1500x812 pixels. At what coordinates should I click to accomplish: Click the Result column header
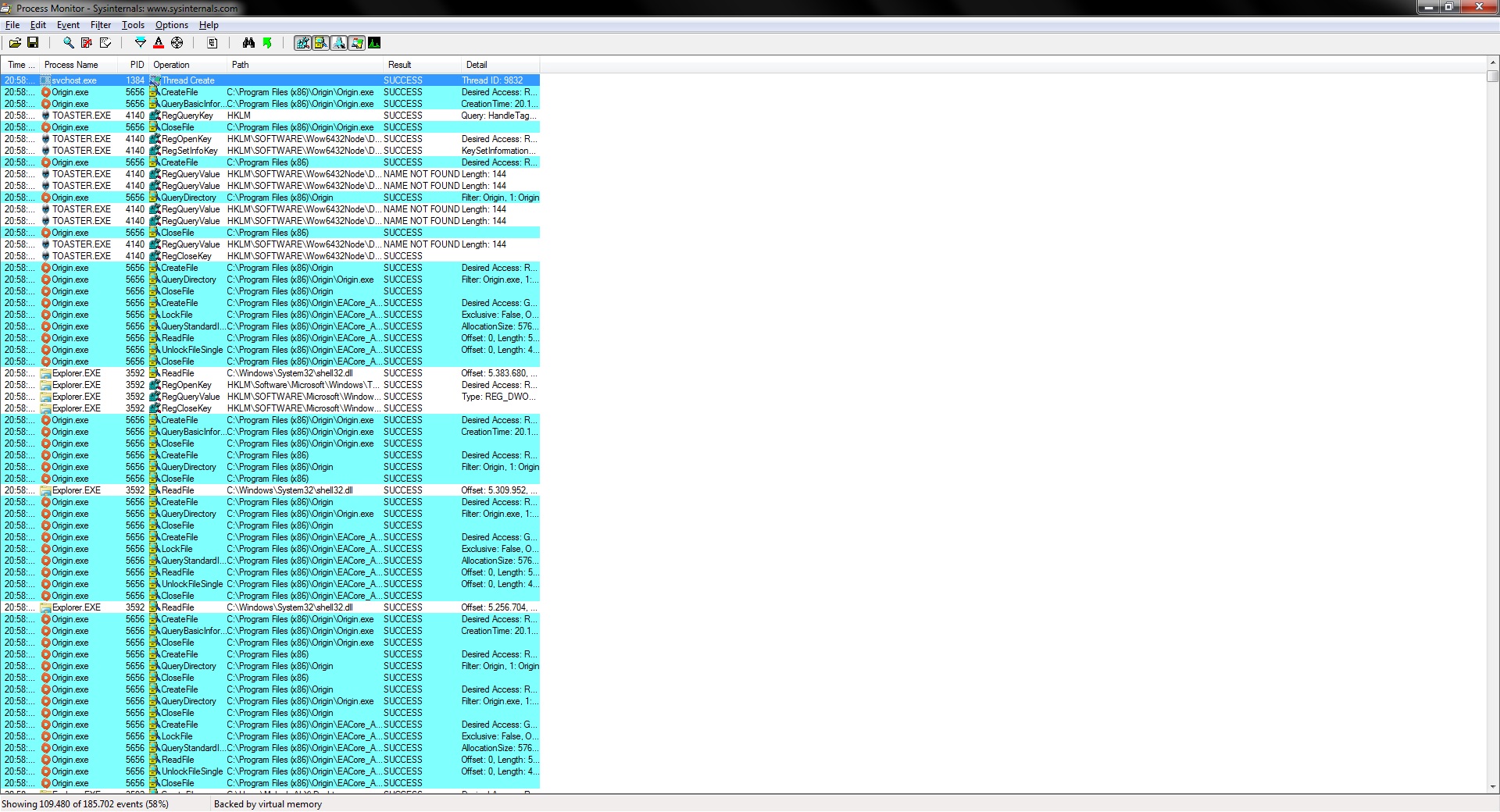click(x=422, y=65)
